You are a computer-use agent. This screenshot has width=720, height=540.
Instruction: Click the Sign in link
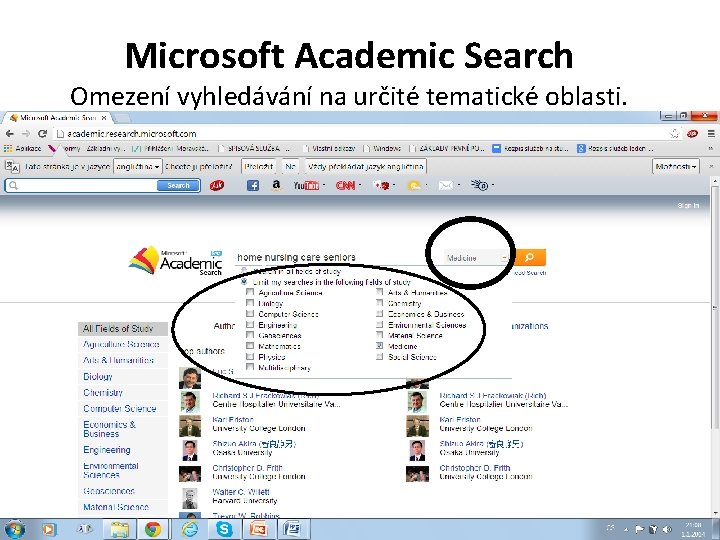click(688, 205)
